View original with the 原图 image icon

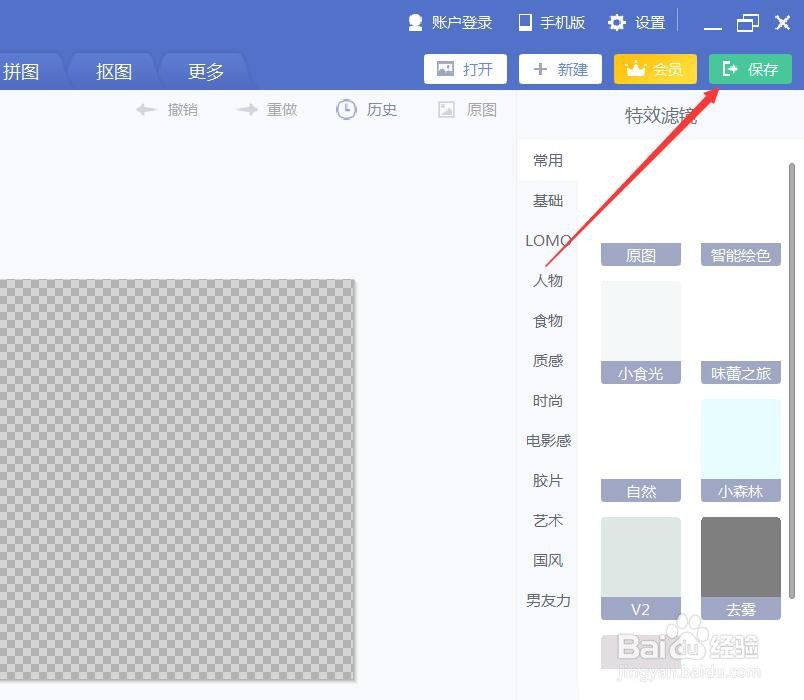point(448,110)
